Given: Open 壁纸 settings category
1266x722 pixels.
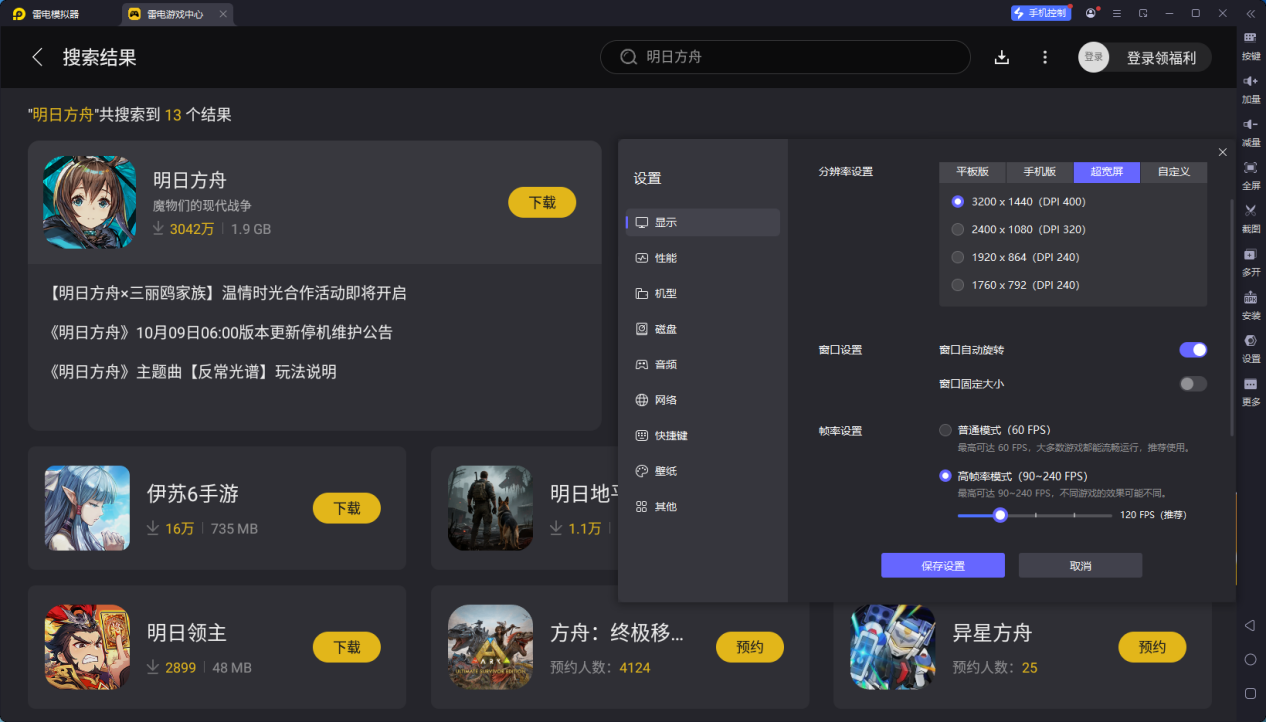Looking at the screenshot, I should pos(703,471).
